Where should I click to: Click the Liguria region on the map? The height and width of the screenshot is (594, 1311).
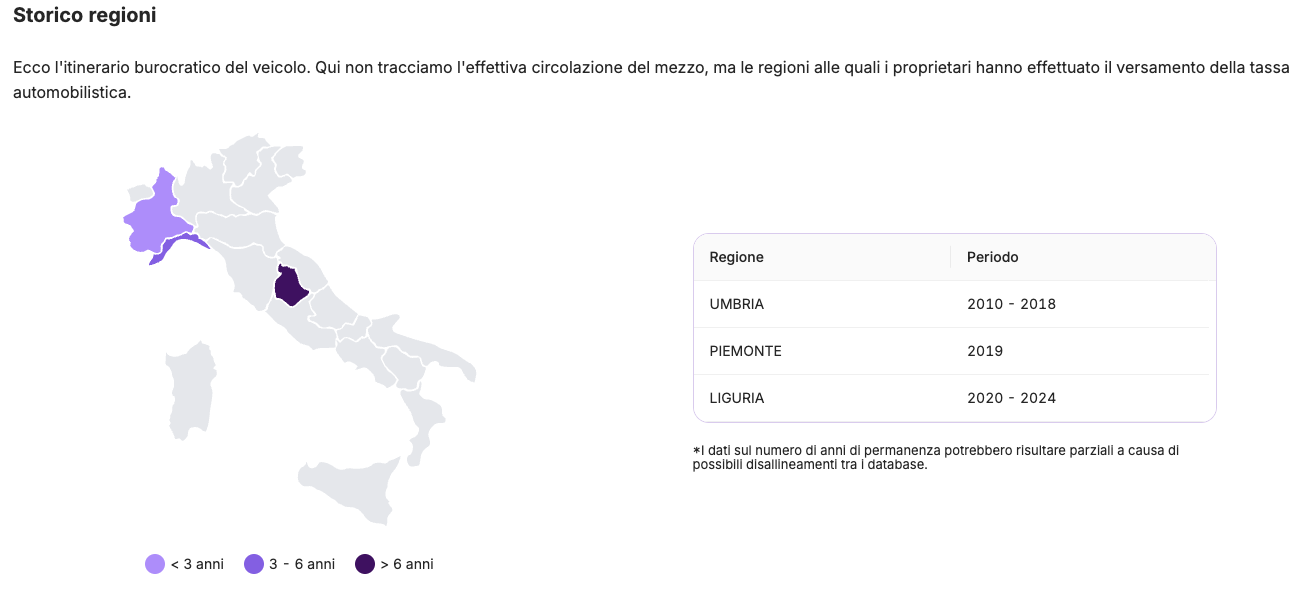182,244
